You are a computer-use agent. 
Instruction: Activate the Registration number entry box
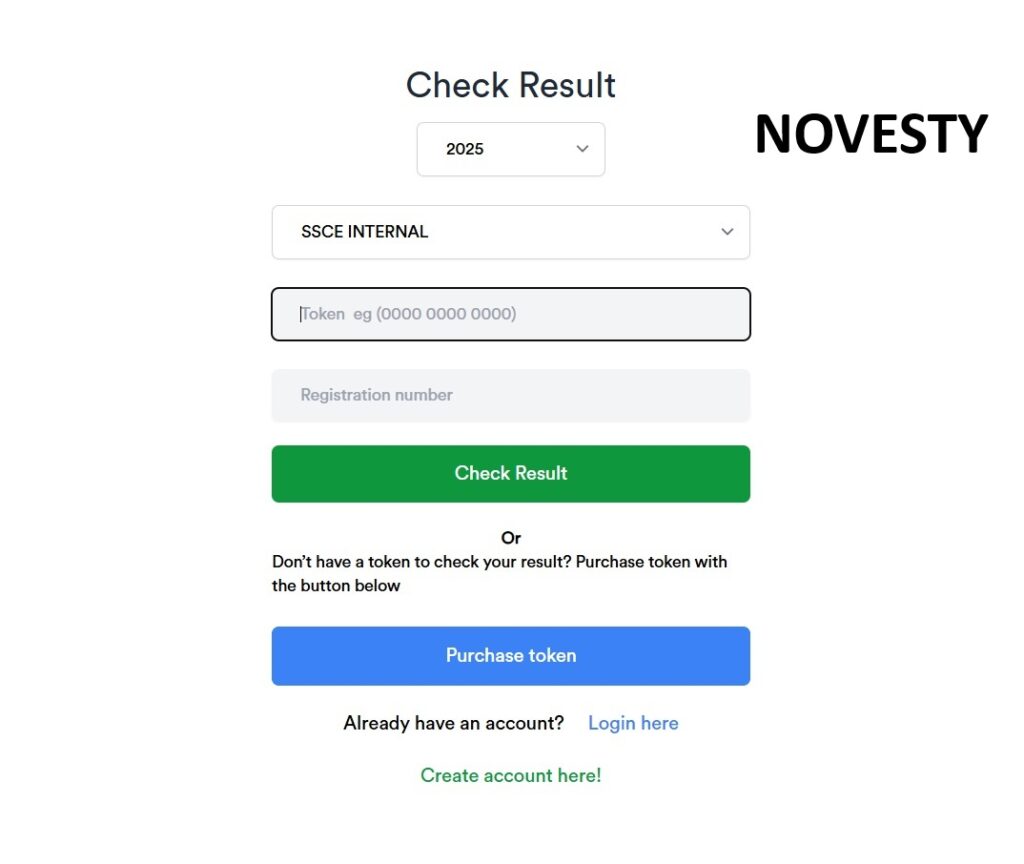510,395
